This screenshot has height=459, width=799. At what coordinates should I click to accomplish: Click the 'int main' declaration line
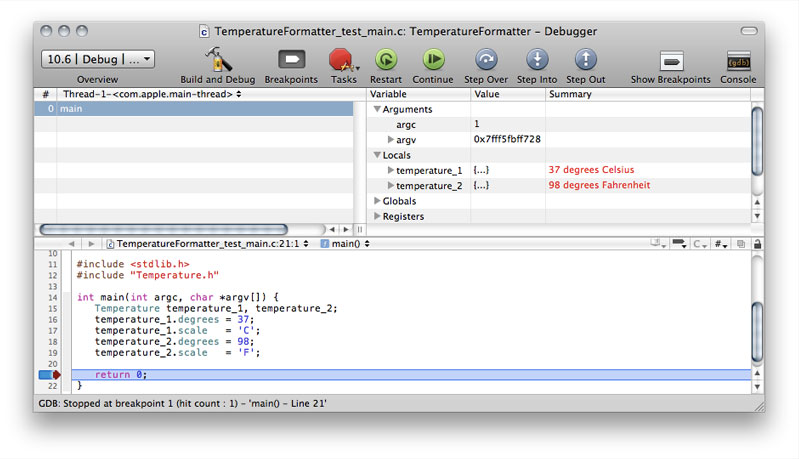coord(178,298)
